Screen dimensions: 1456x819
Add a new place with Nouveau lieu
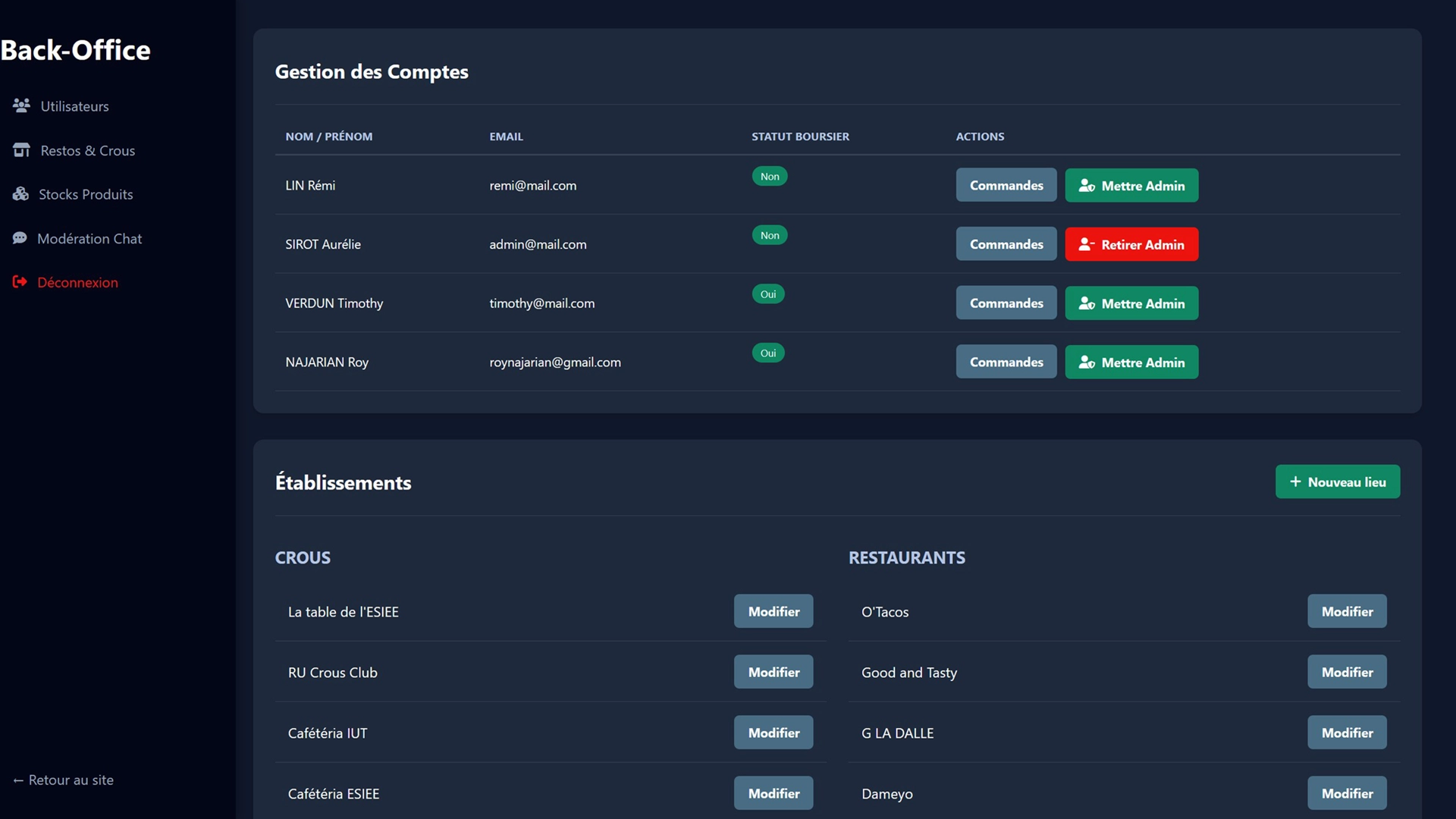point(1337,482)
